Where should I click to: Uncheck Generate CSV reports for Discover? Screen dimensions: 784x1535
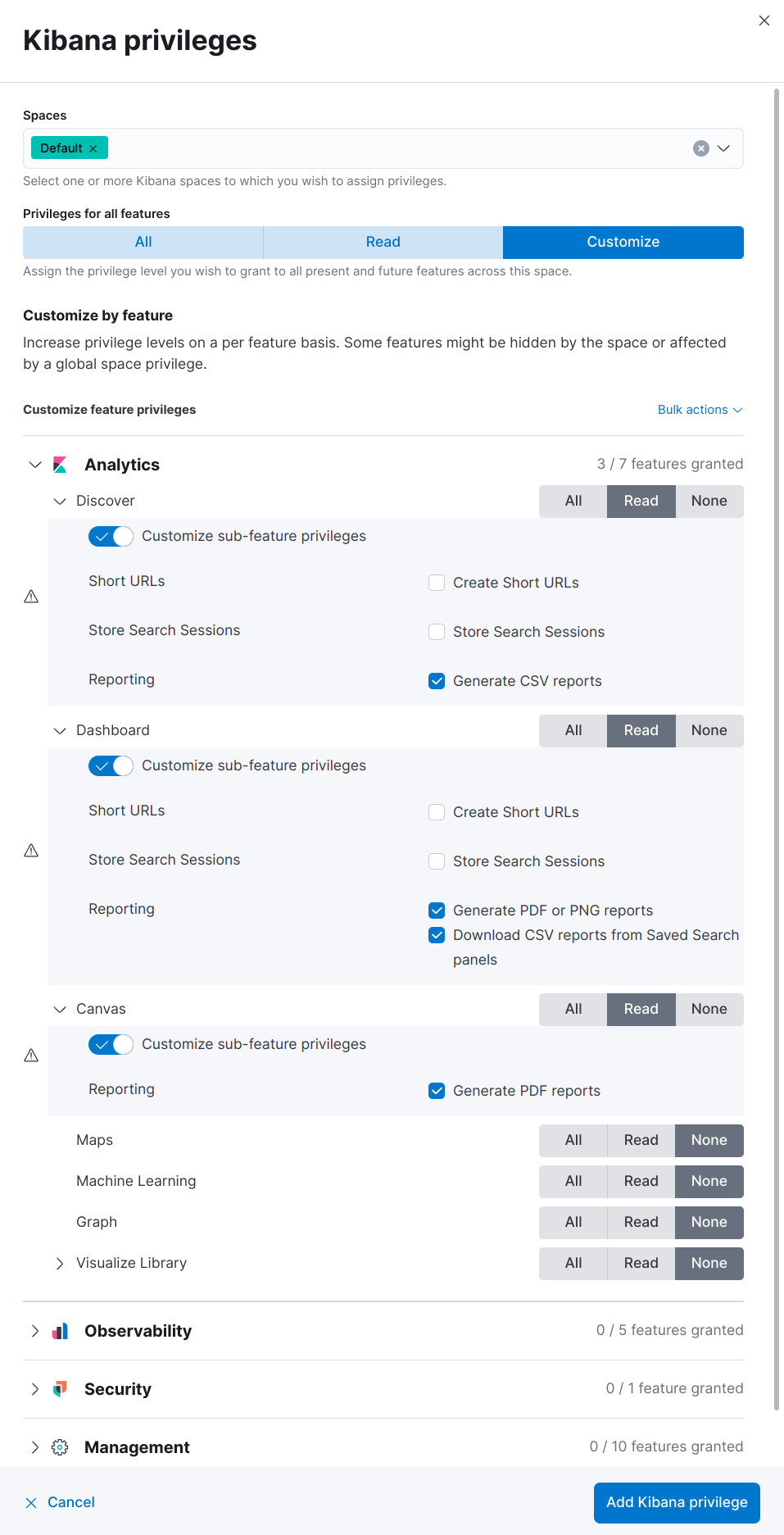coord(437,681)
